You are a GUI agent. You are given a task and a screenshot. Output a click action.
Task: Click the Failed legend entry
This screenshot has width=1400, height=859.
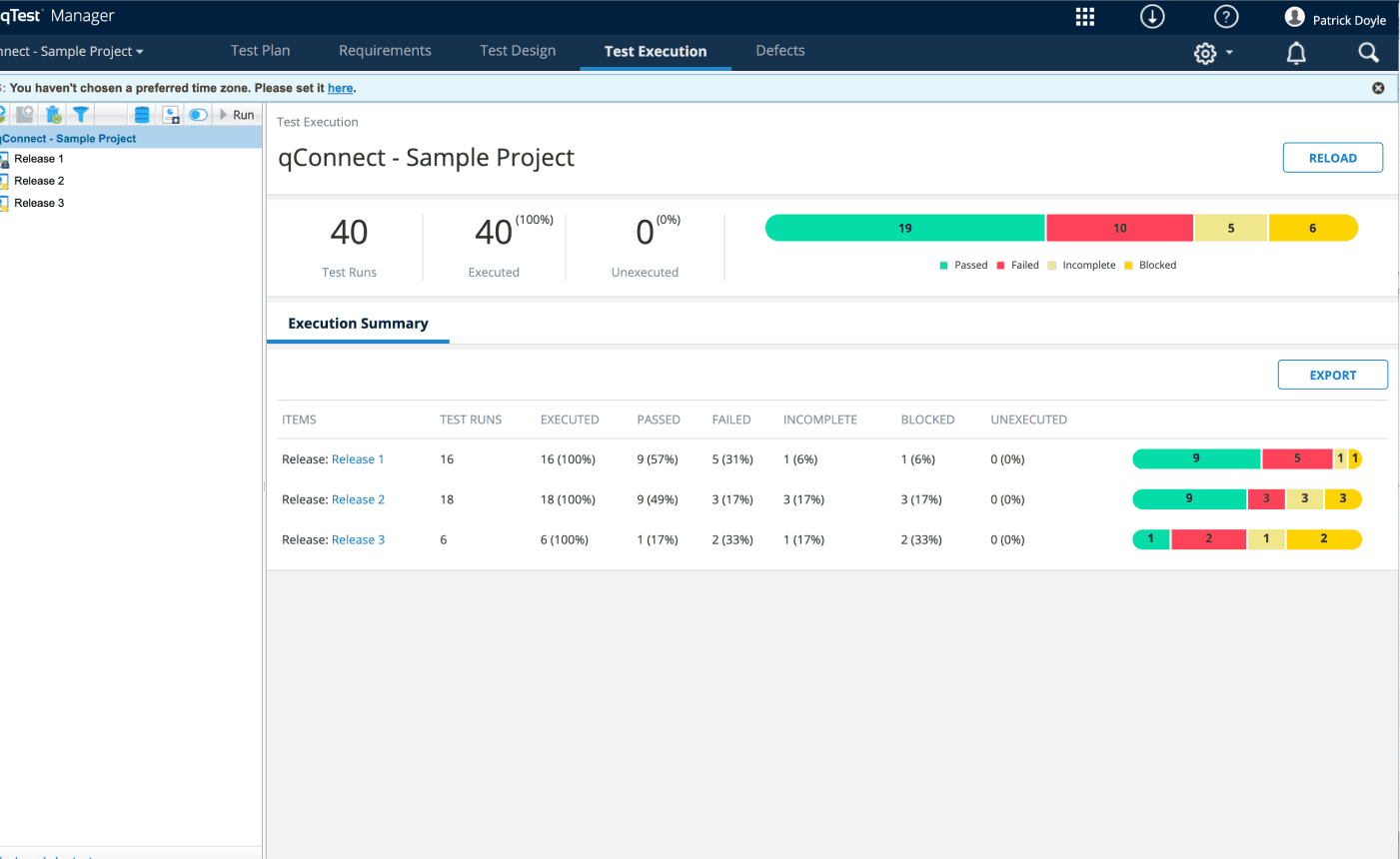(x=1018, y=265)
